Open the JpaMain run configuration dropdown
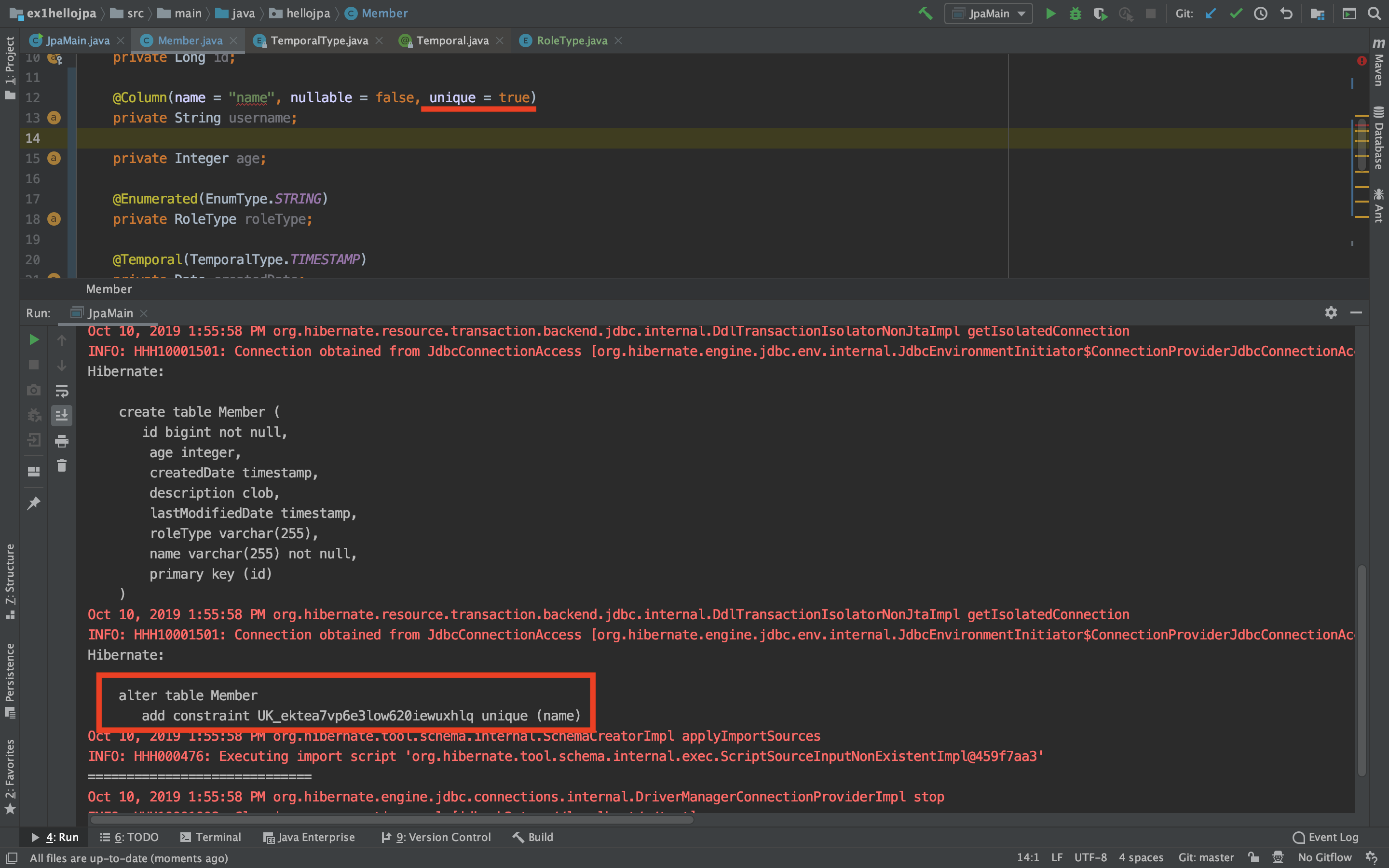Screen dimensions: 1389x868 988,13
